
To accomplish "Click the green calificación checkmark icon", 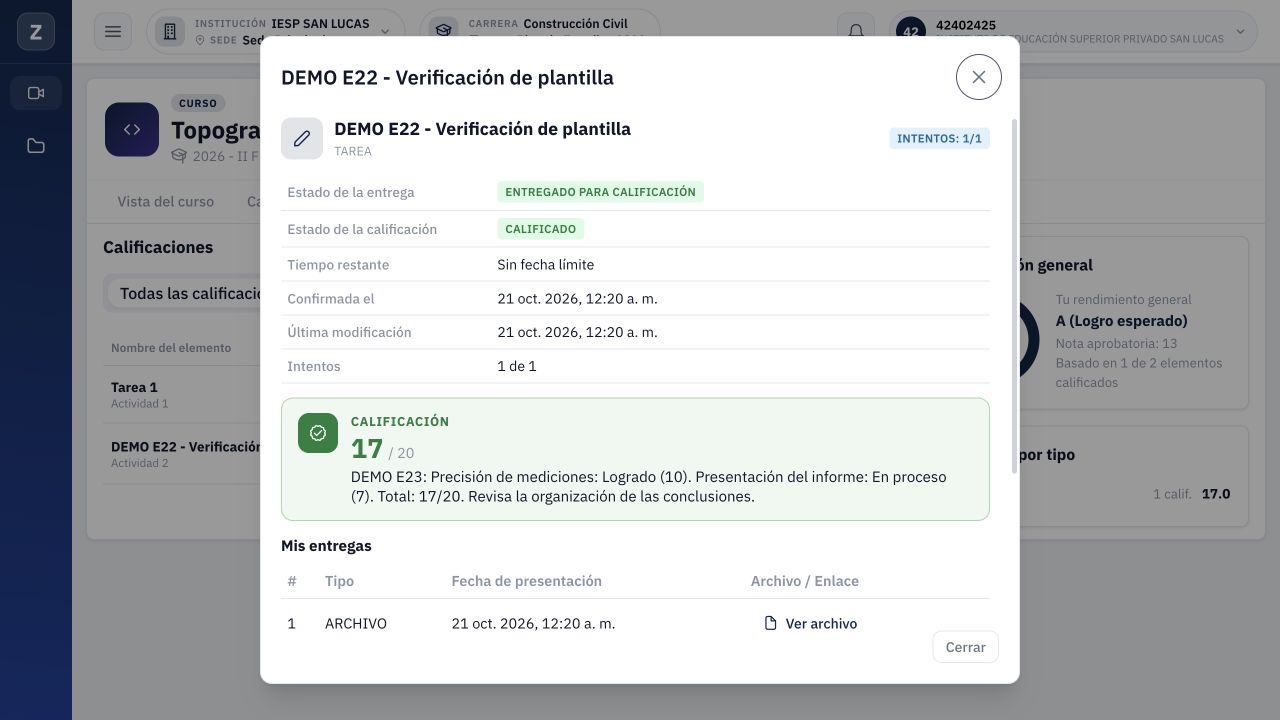I will click(x=318, y=433).
